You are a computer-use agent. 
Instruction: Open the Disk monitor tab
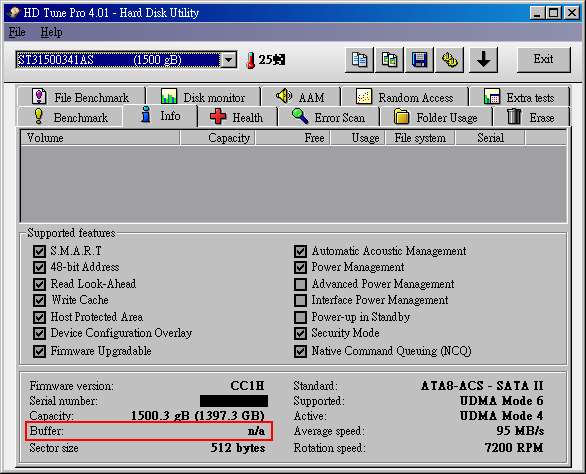(204, 97)
